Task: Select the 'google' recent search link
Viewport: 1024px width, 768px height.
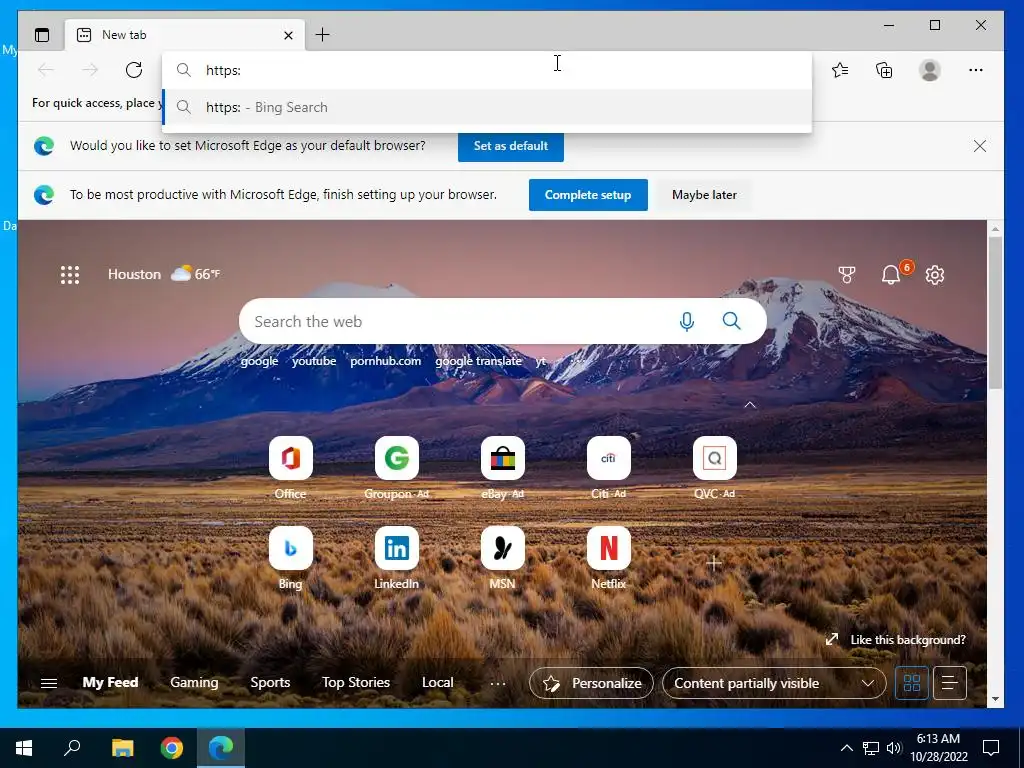Action: point(259,361)
